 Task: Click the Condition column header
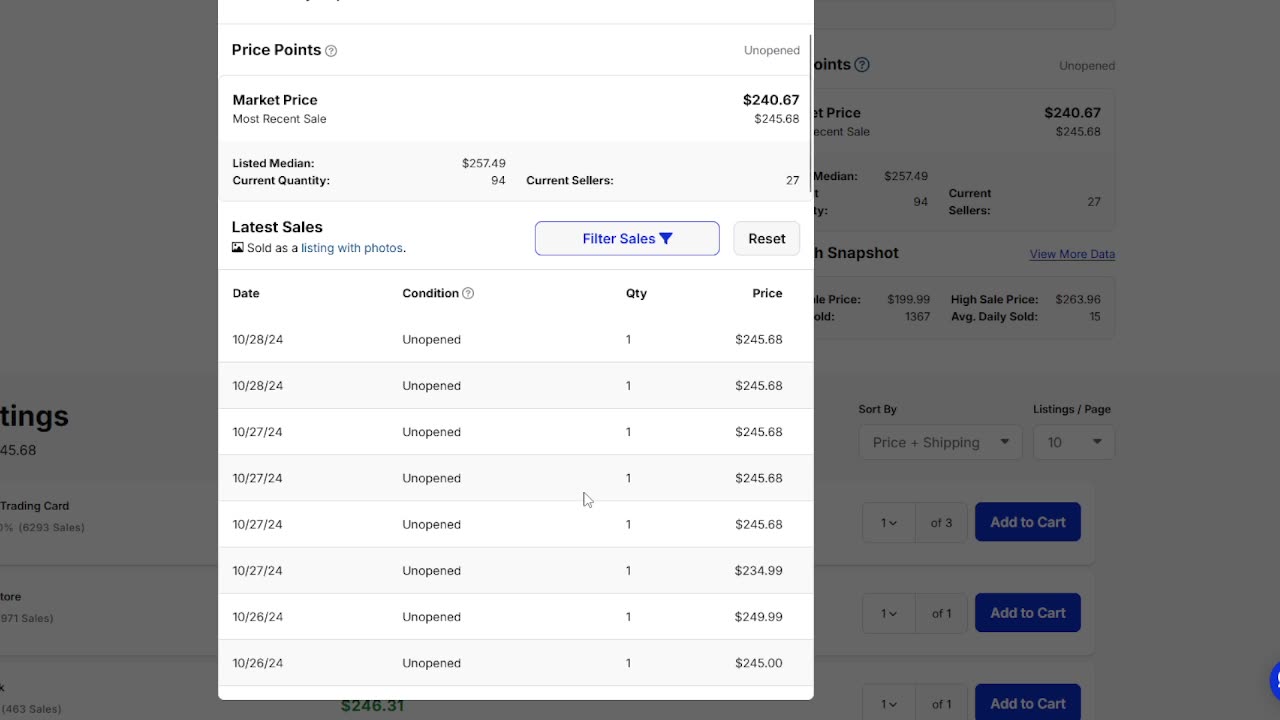tap(431, 293)
